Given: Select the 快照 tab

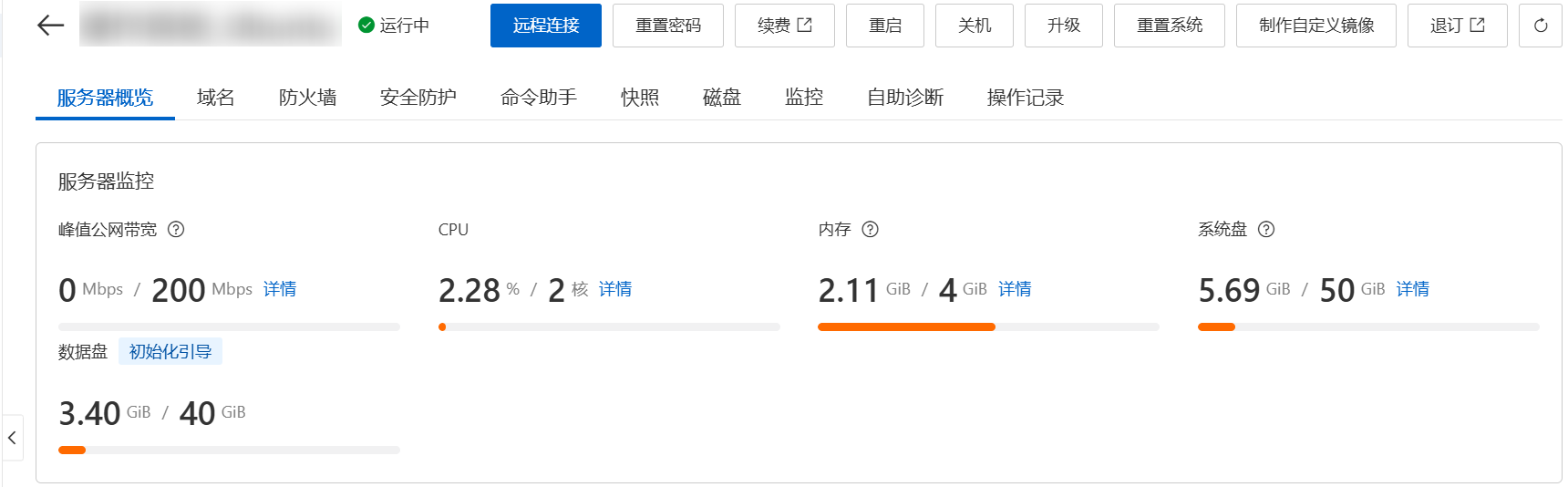Looking at the screenshot, I should coord(639,98).
